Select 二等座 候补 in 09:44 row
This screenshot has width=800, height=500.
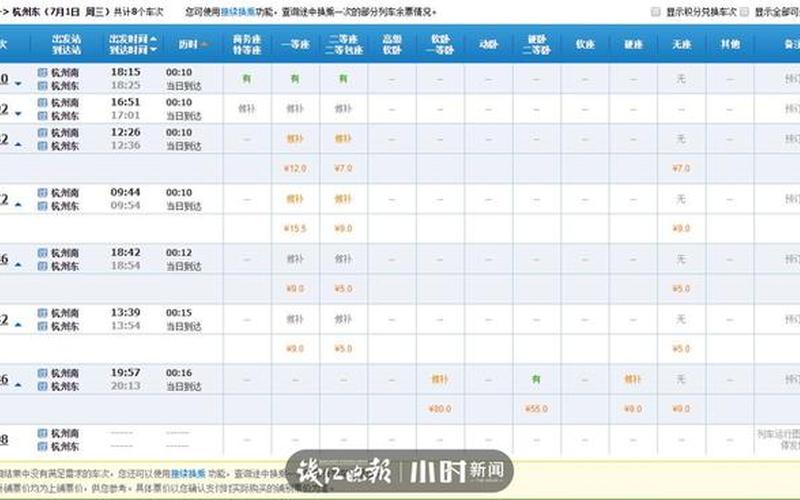tap(343, 199)
